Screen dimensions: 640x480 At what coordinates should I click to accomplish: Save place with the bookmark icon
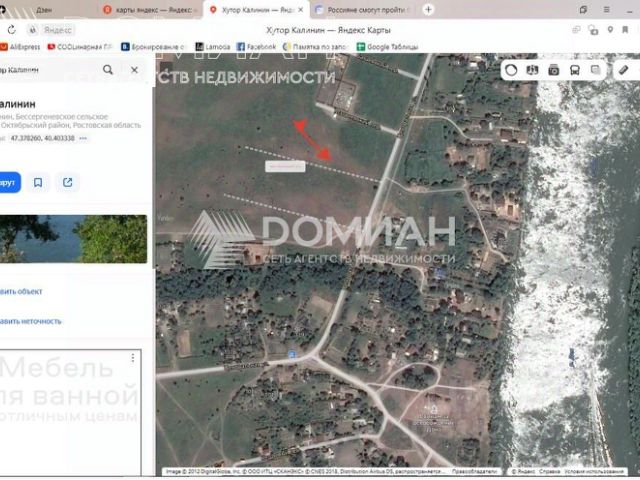(x=38, y=182)
